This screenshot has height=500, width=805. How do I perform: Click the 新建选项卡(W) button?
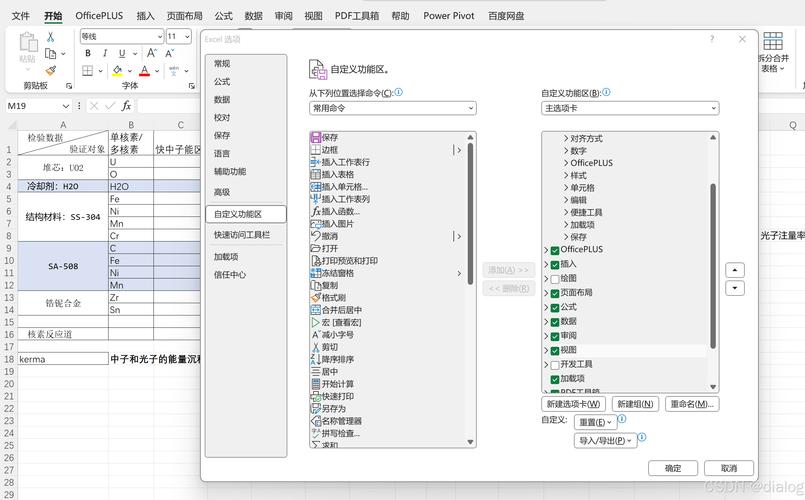(x=573, y=404)
